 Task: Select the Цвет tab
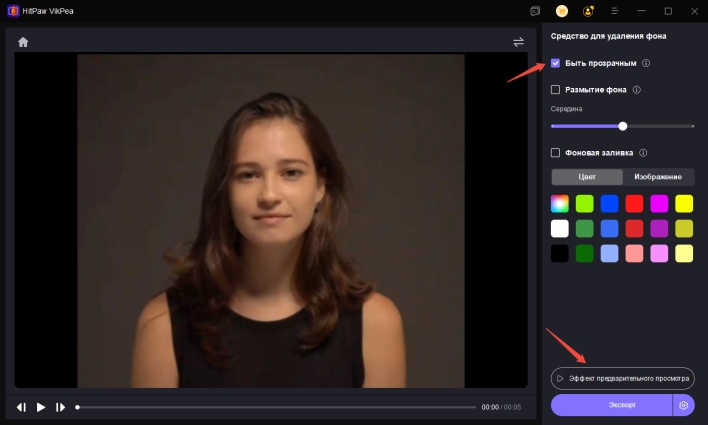[x=587, y=177]
